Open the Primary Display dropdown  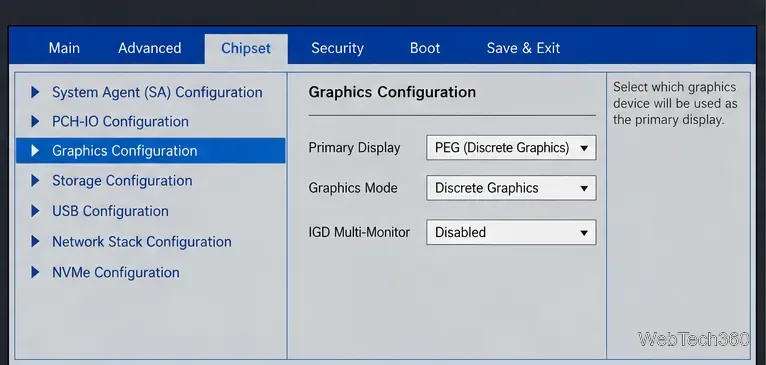[x=511, y=148]
